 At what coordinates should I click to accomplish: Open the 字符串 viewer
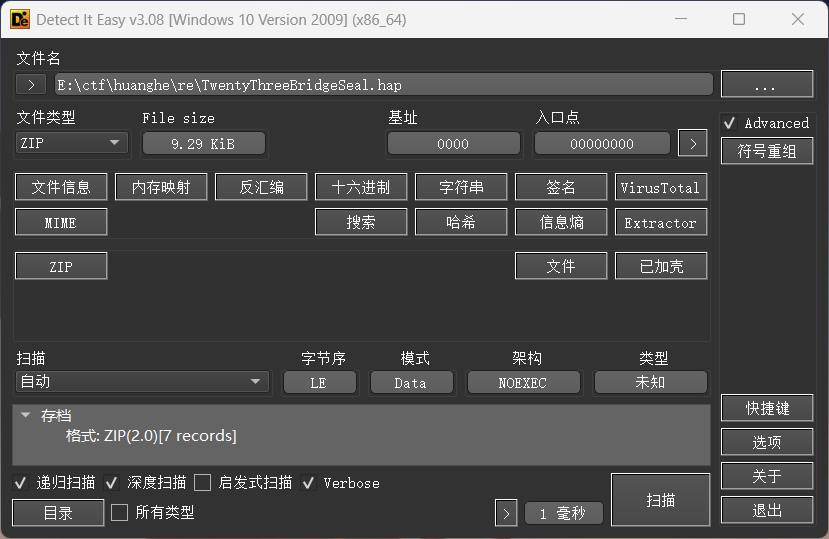click(x=461, y=187)
